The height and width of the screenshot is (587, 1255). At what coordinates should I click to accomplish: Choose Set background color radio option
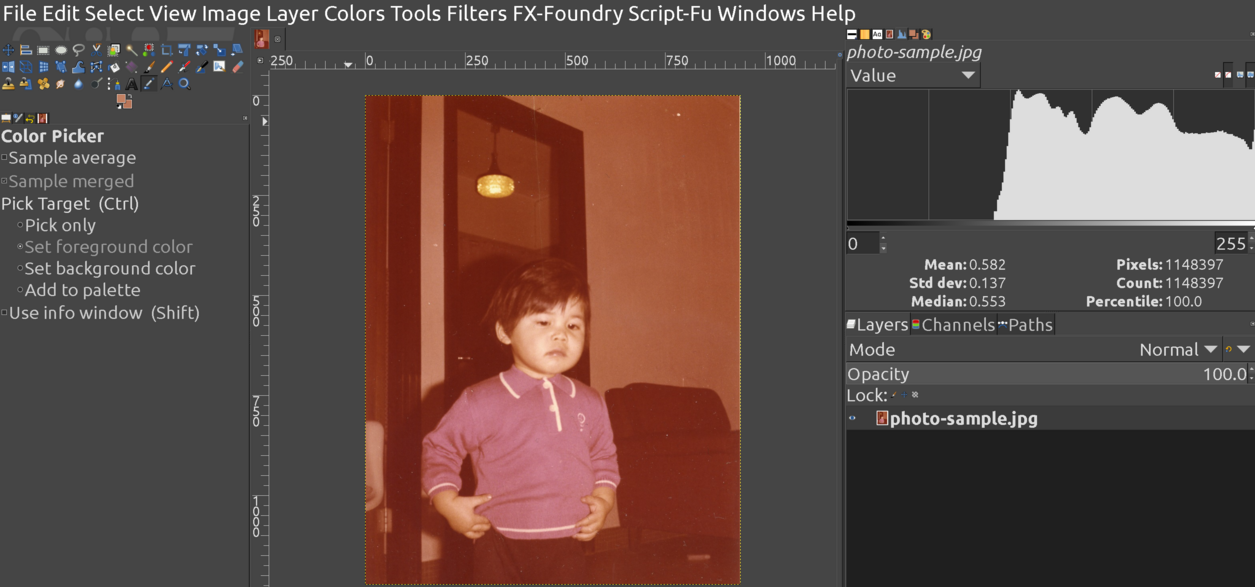(x=20, y=269)
